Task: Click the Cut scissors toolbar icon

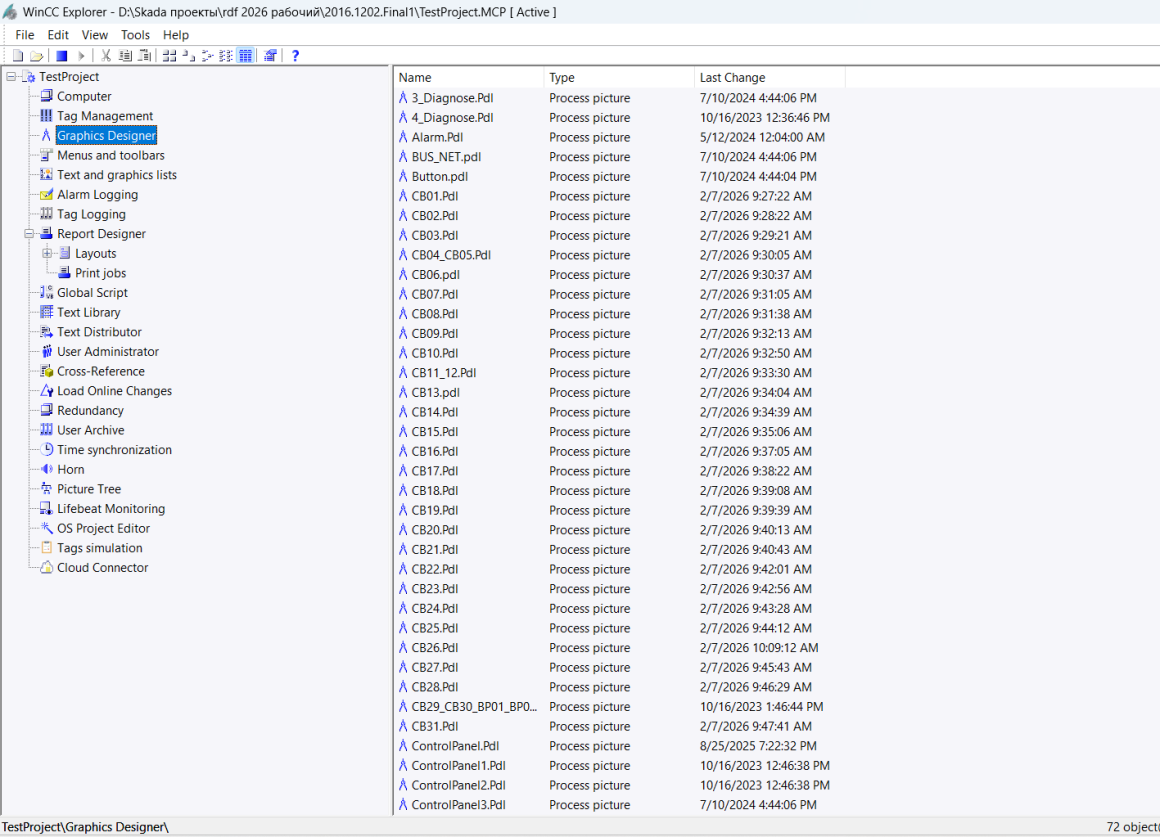Action: pos(106,56)
